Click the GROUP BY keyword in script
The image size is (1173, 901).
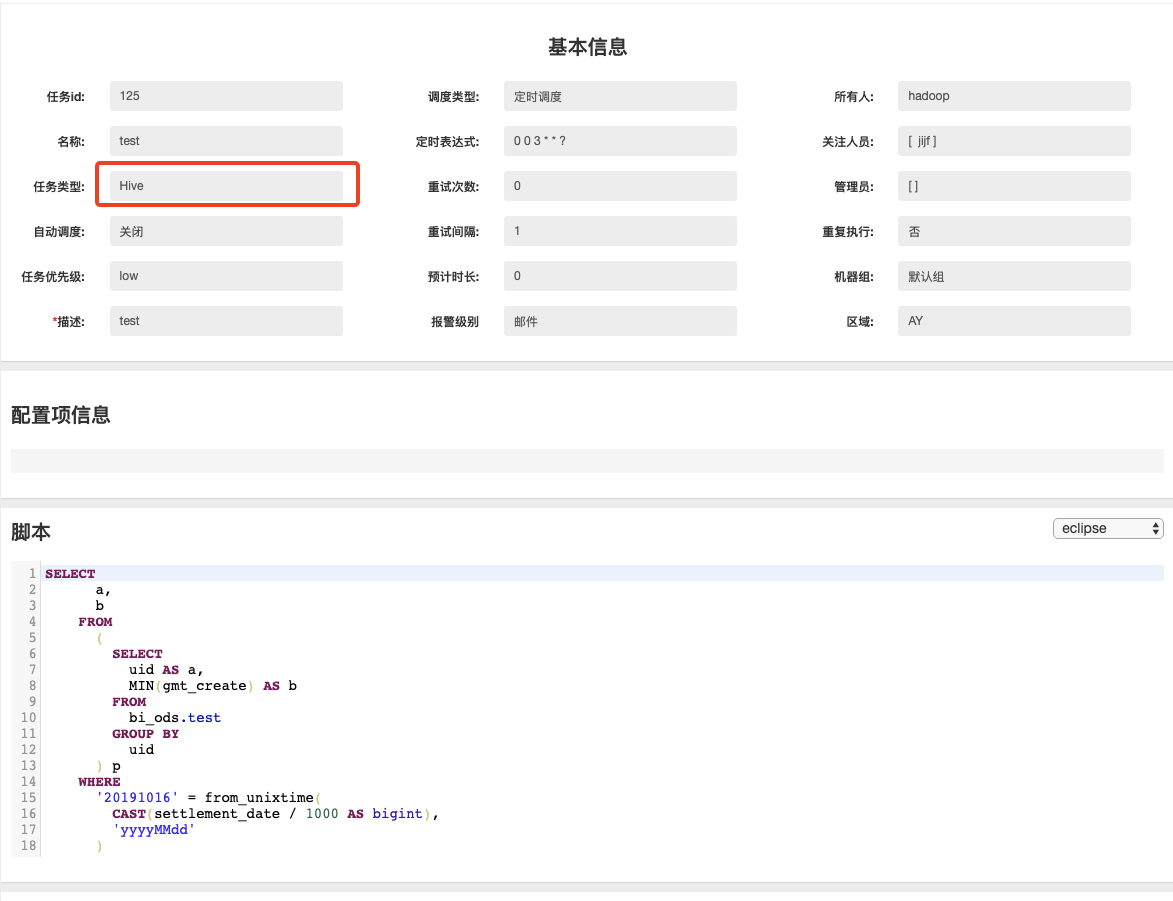tap(146, 734)
